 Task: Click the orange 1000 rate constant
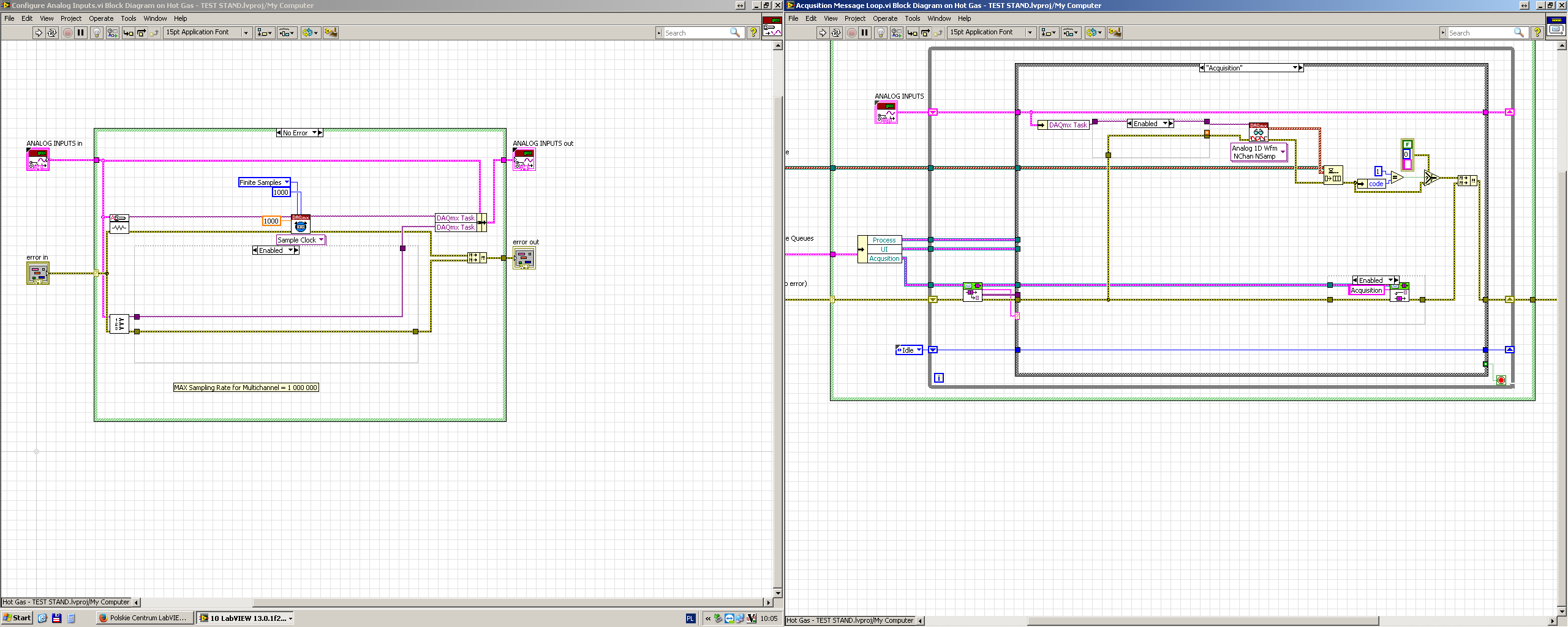[271, 221]
